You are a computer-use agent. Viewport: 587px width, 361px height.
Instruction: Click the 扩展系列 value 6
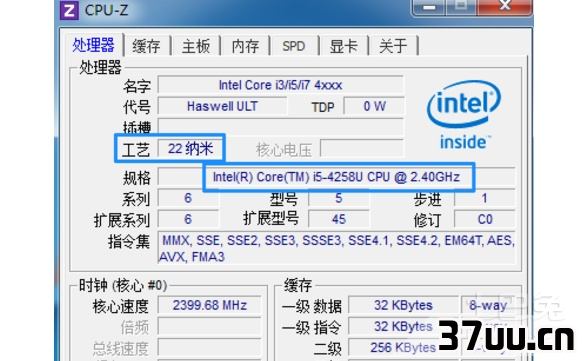(188, 219)
